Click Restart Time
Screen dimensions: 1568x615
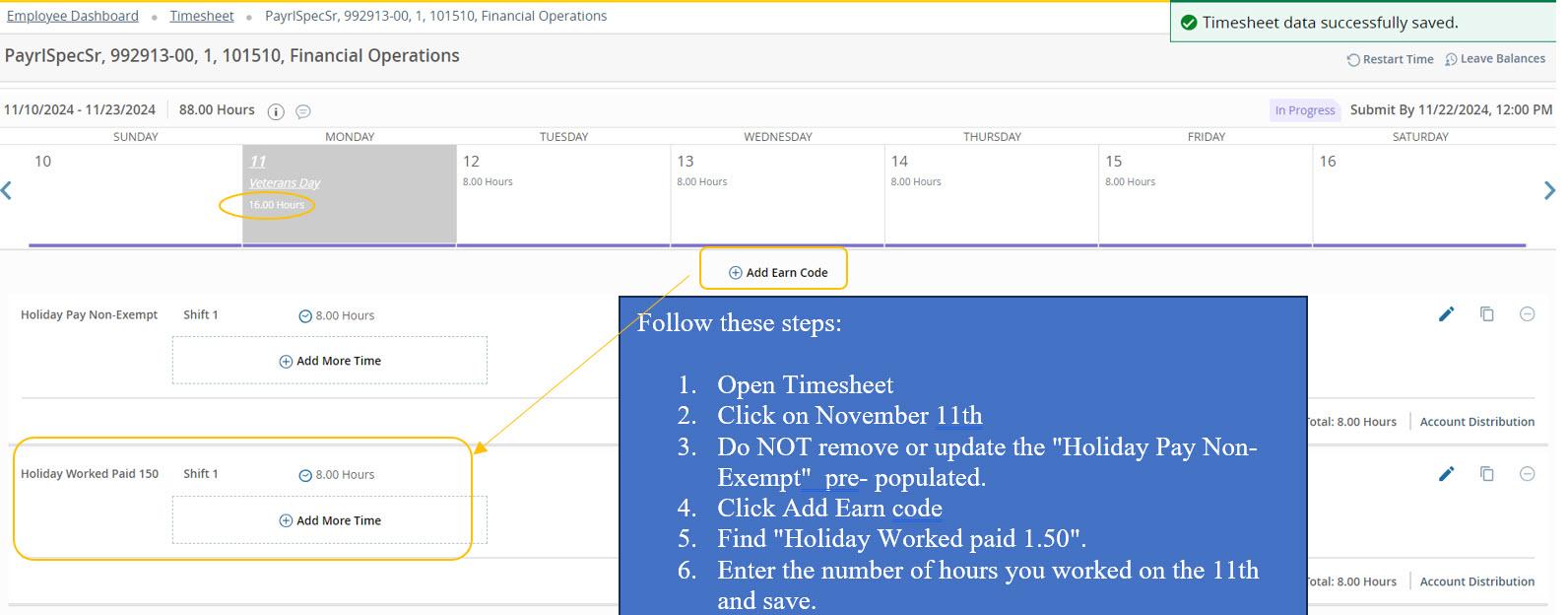(1390, 59)
